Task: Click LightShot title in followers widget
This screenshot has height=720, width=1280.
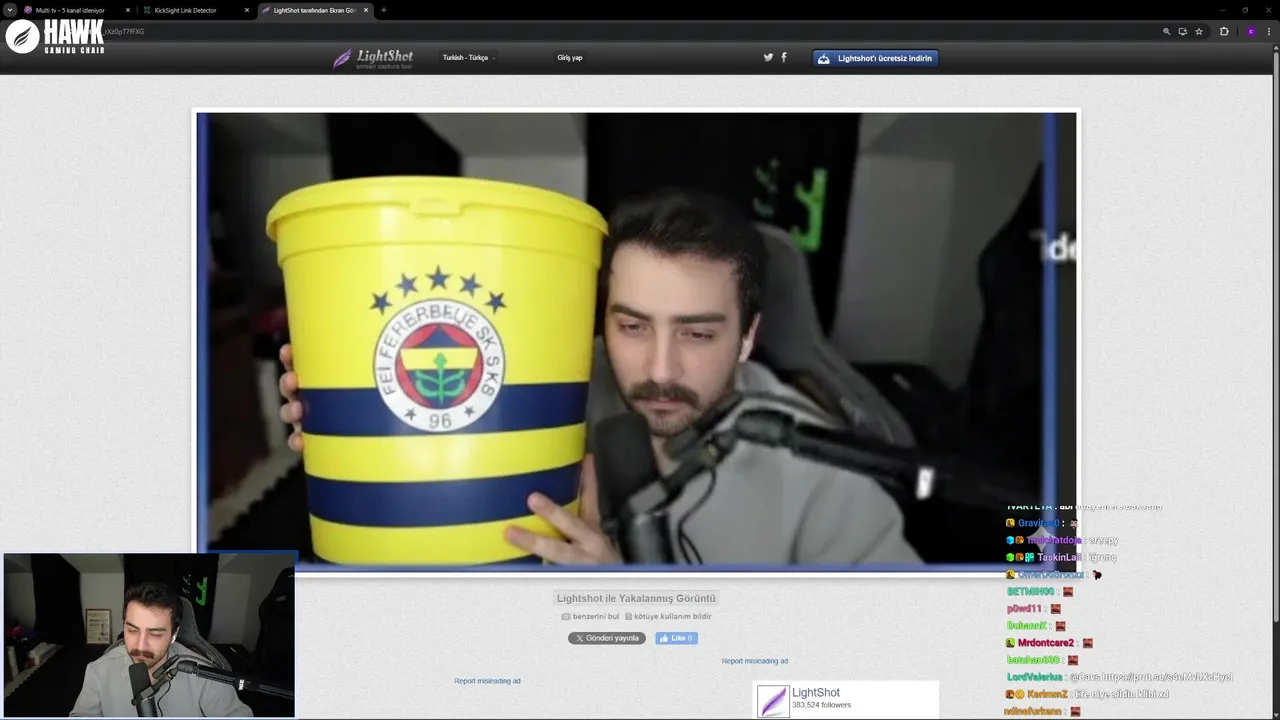Action: tap(816, 692)
